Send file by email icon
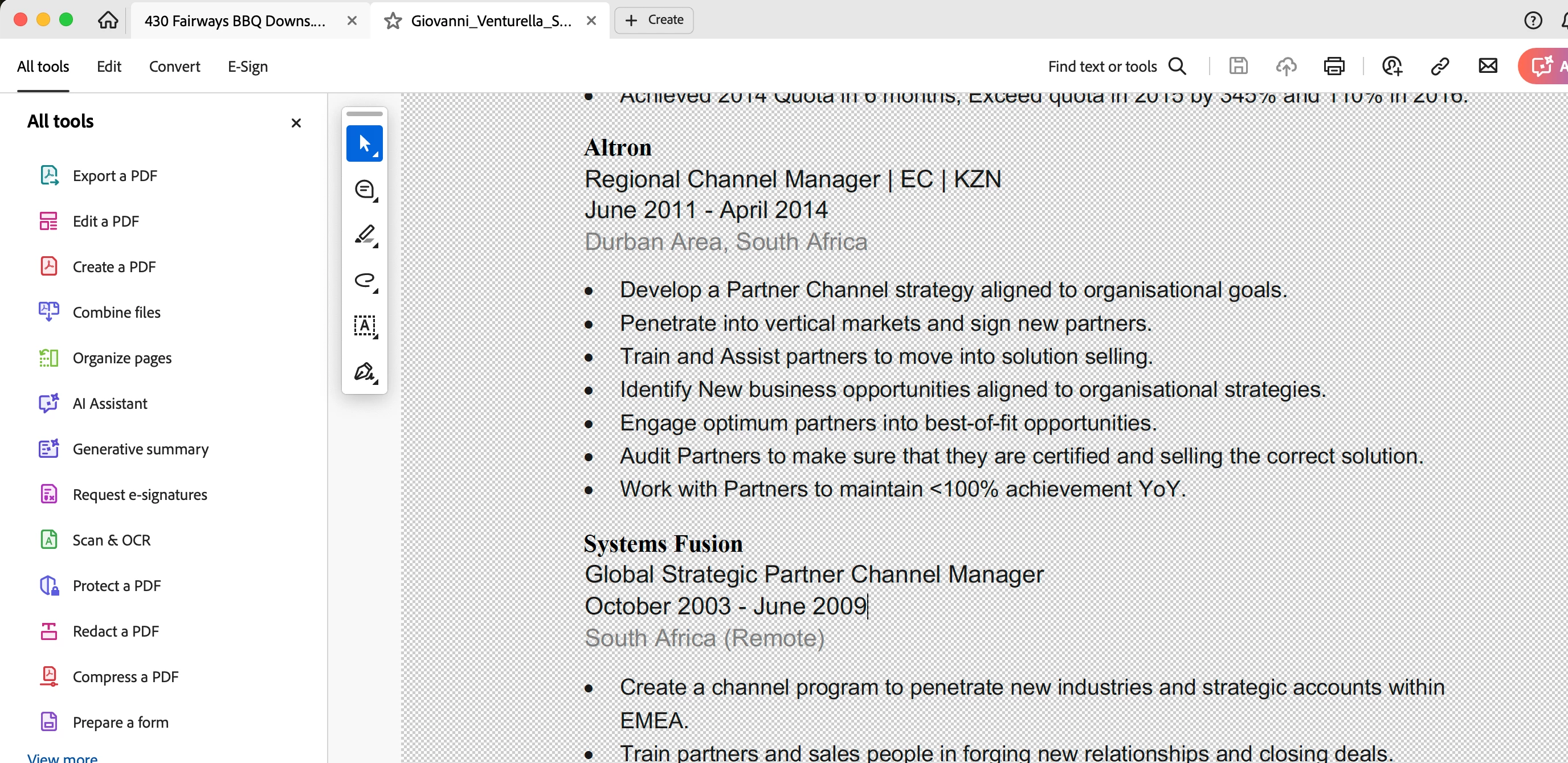 point(1487,65)
